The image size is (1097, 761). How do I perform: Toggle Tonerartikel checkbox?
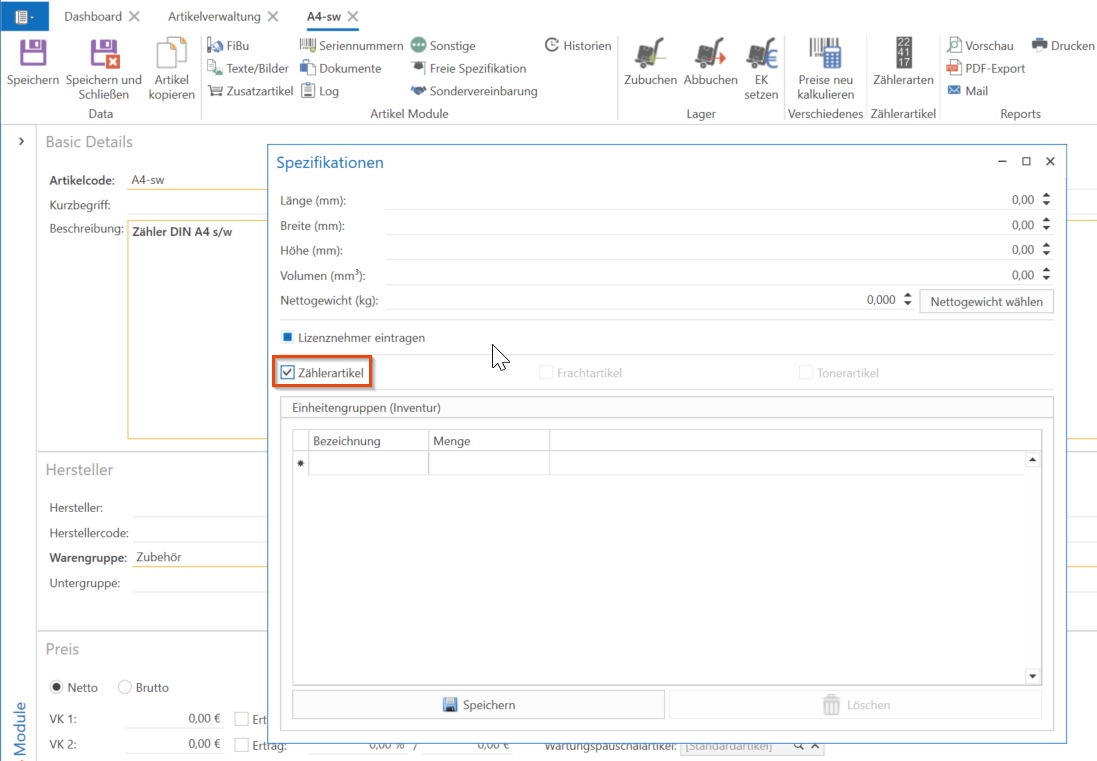[806, 373]
